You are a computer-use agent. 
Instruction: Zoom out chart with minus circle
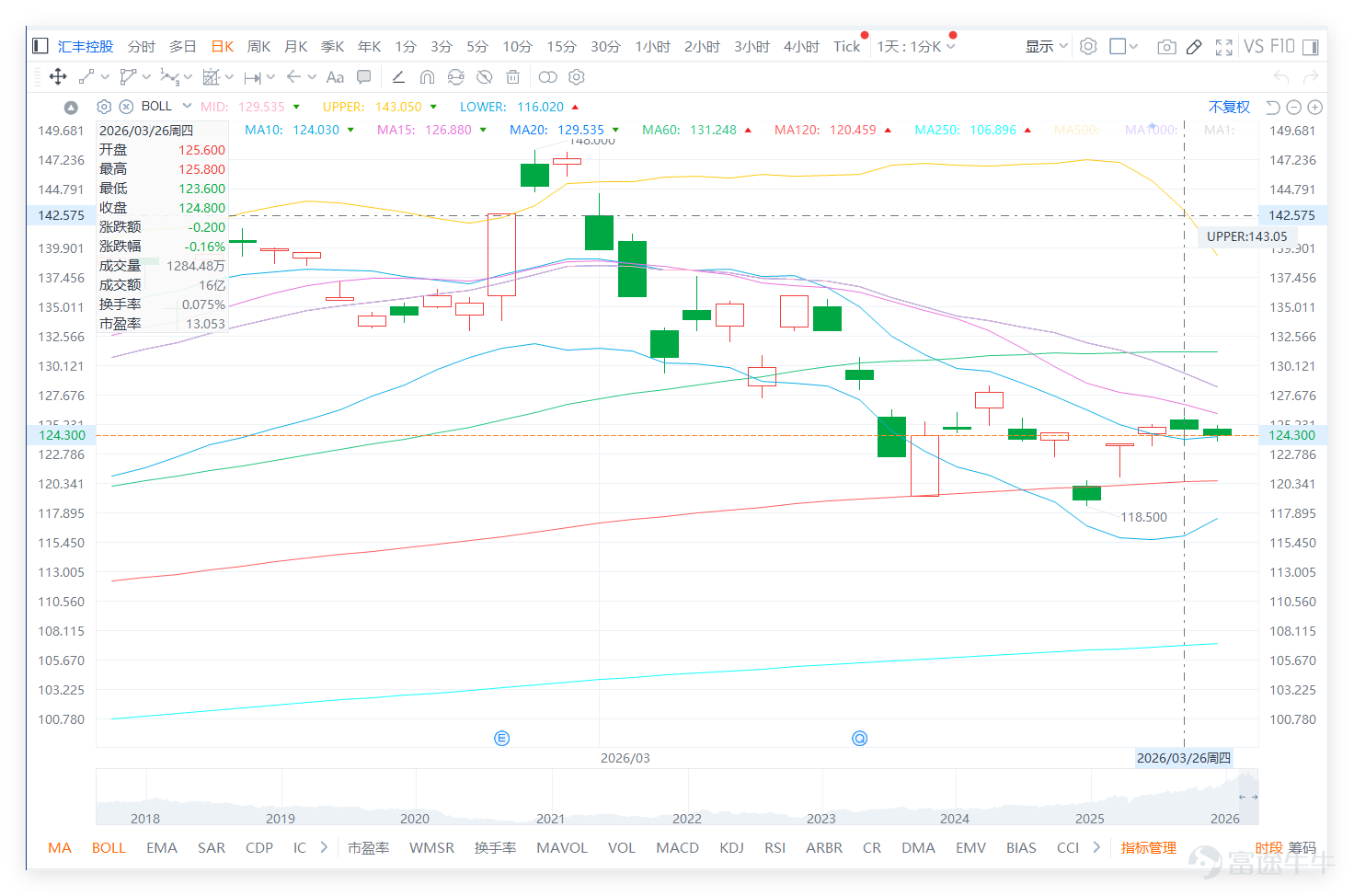point(1294,107)
